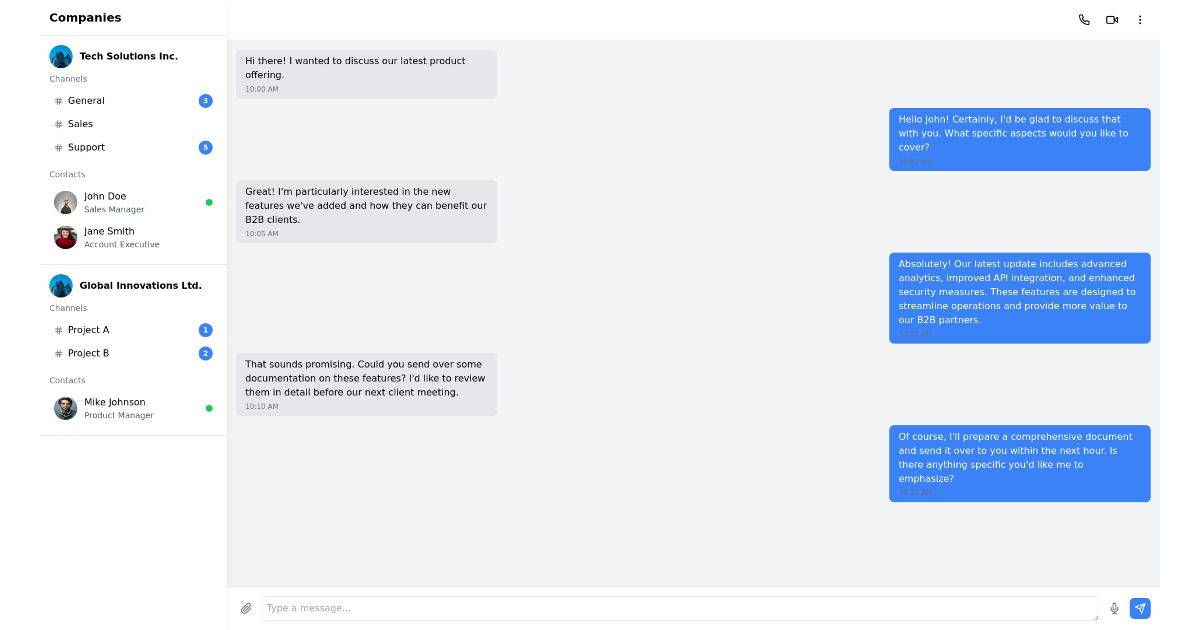Image resolution: width=1200 pixels, height=630 pixels.
Task: Start a video call
Action: click(1112, 19)
